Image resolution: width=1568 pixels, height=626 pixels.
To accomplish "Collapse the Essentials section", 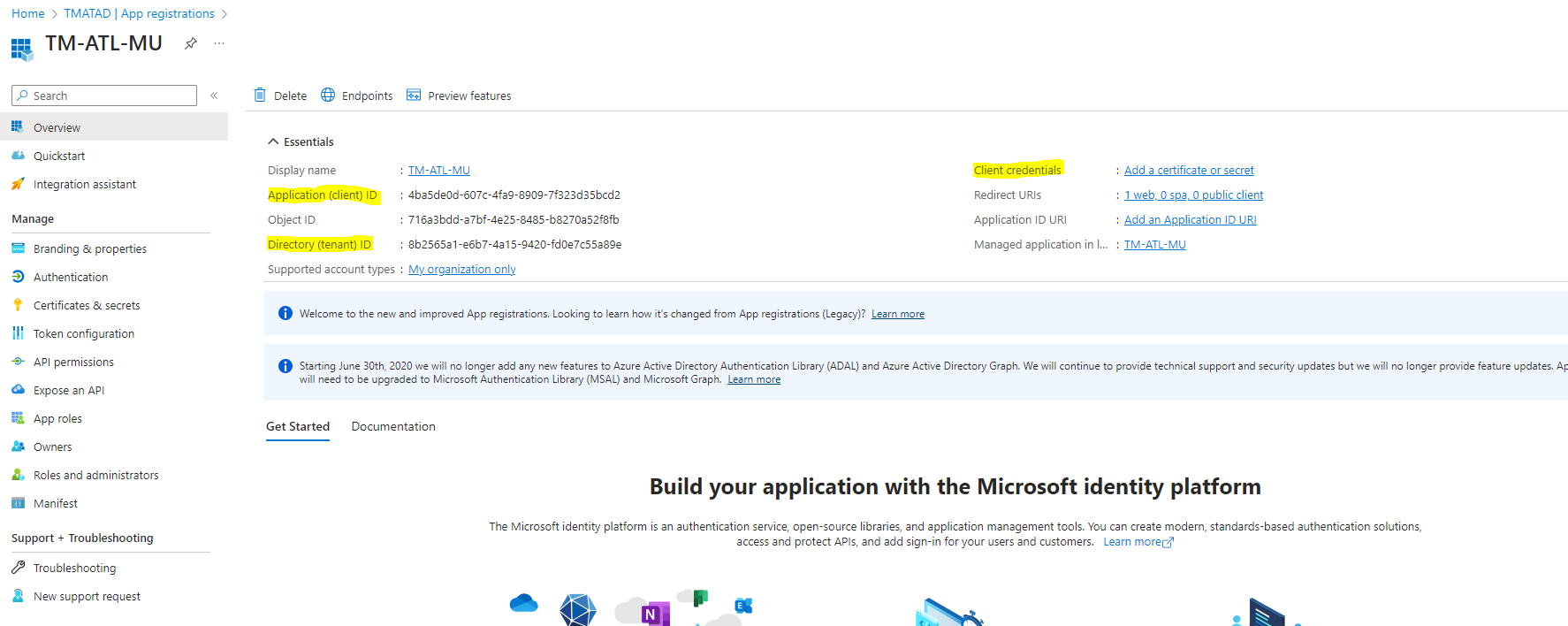I will click(273, 141).
